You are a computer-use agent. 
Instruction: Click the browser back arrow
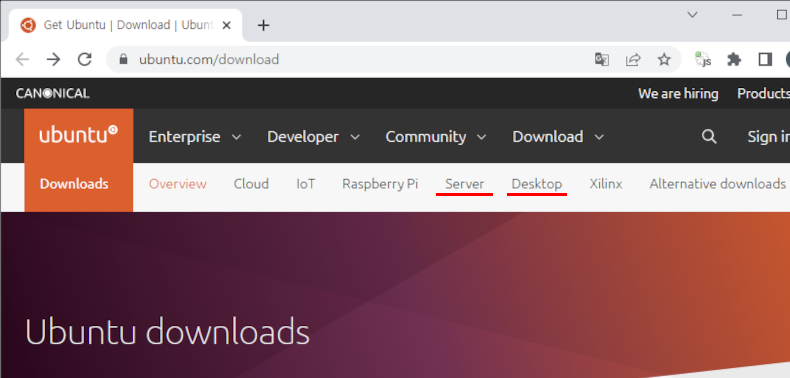[x=22, y=59]
